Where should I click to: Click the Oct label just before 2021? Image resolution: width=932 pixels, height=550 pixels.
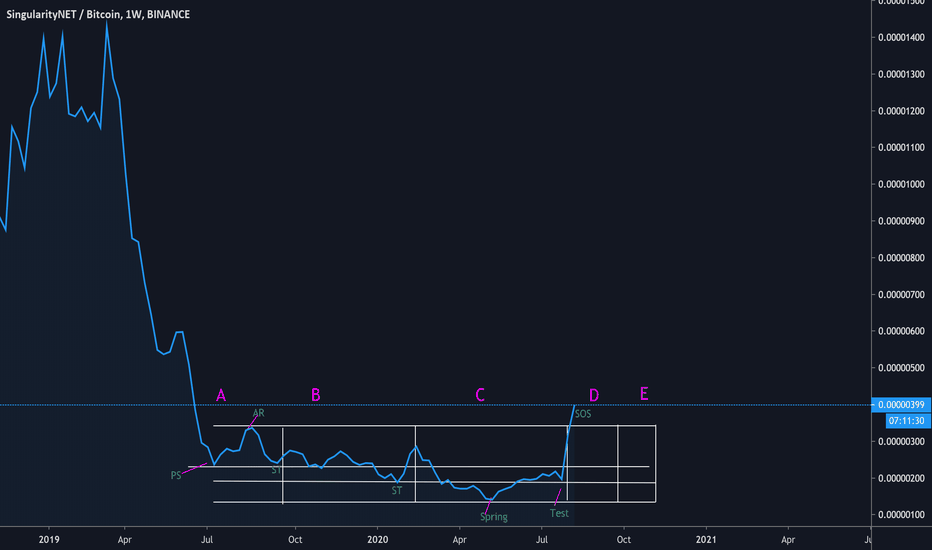pyautogui.click(x=624, y=540)
